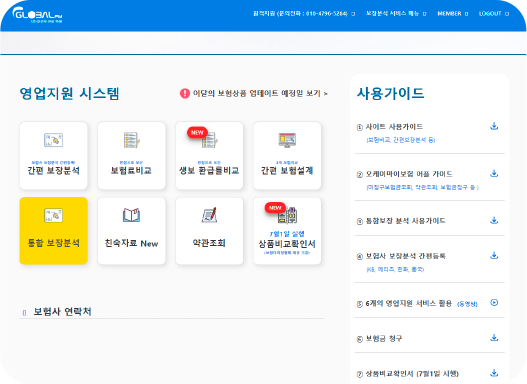Open the 상품비교확인서 documents icon
The height and width of the screenshot is (384, 527).
pos(288,216)
